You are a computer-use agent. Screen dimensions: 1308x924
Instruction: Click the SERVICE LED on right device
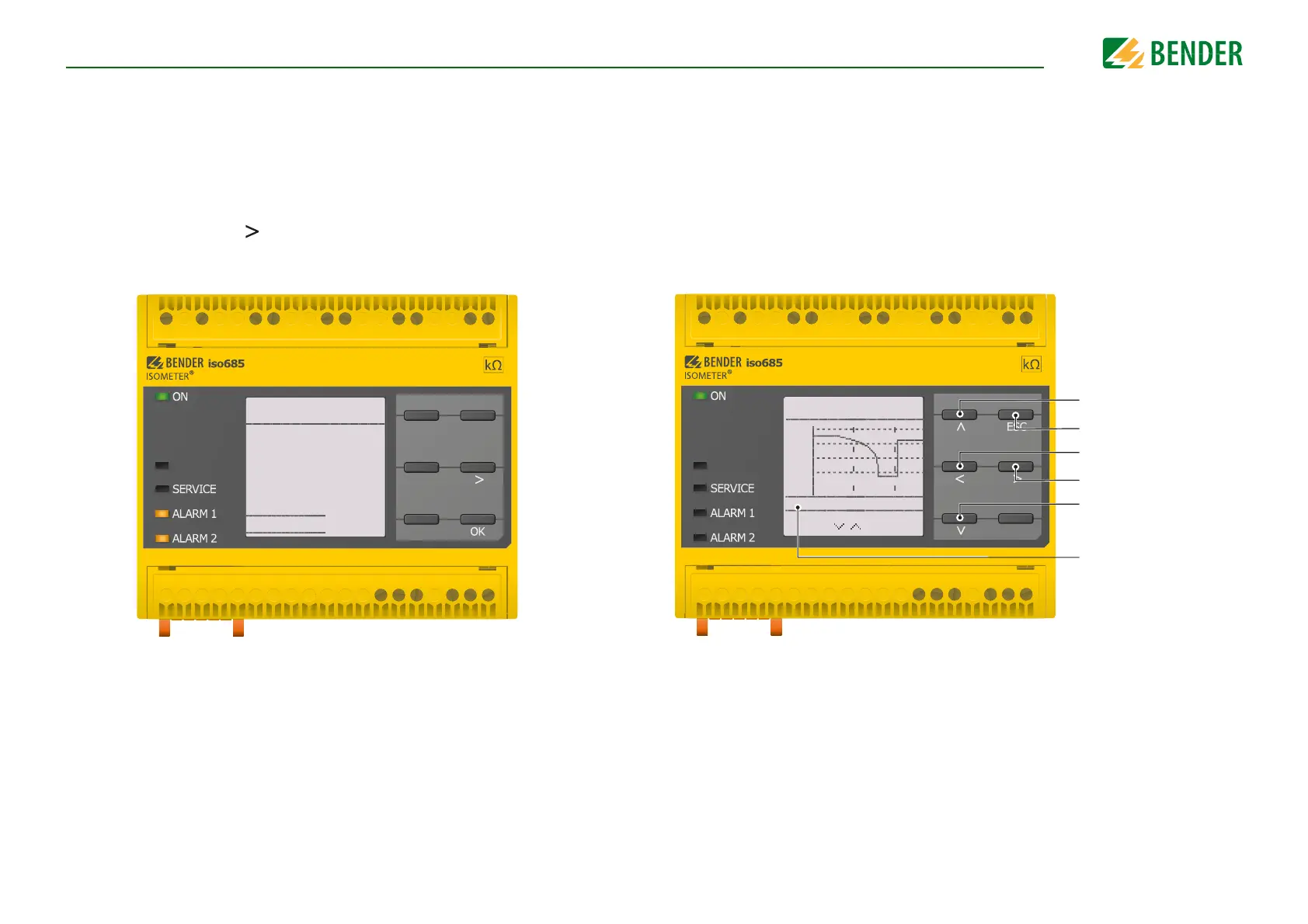700,488
